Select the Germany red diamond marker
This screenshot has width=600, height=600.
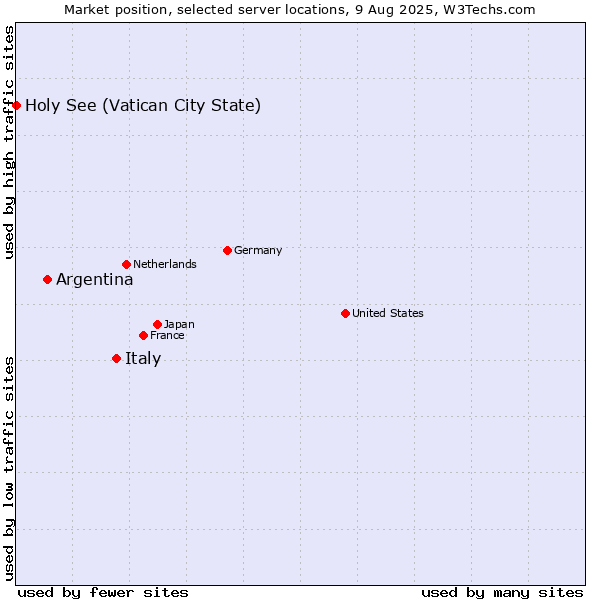228,251
